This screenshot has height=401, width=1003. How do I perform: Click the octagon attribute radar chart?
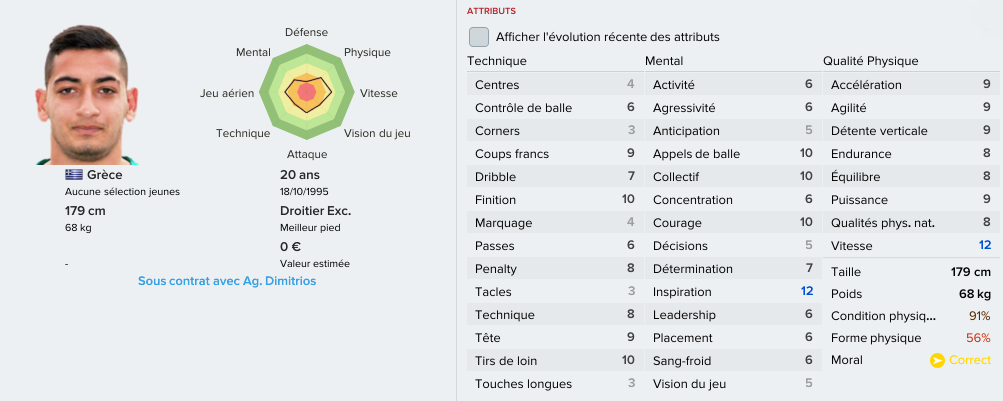point(307,92)
